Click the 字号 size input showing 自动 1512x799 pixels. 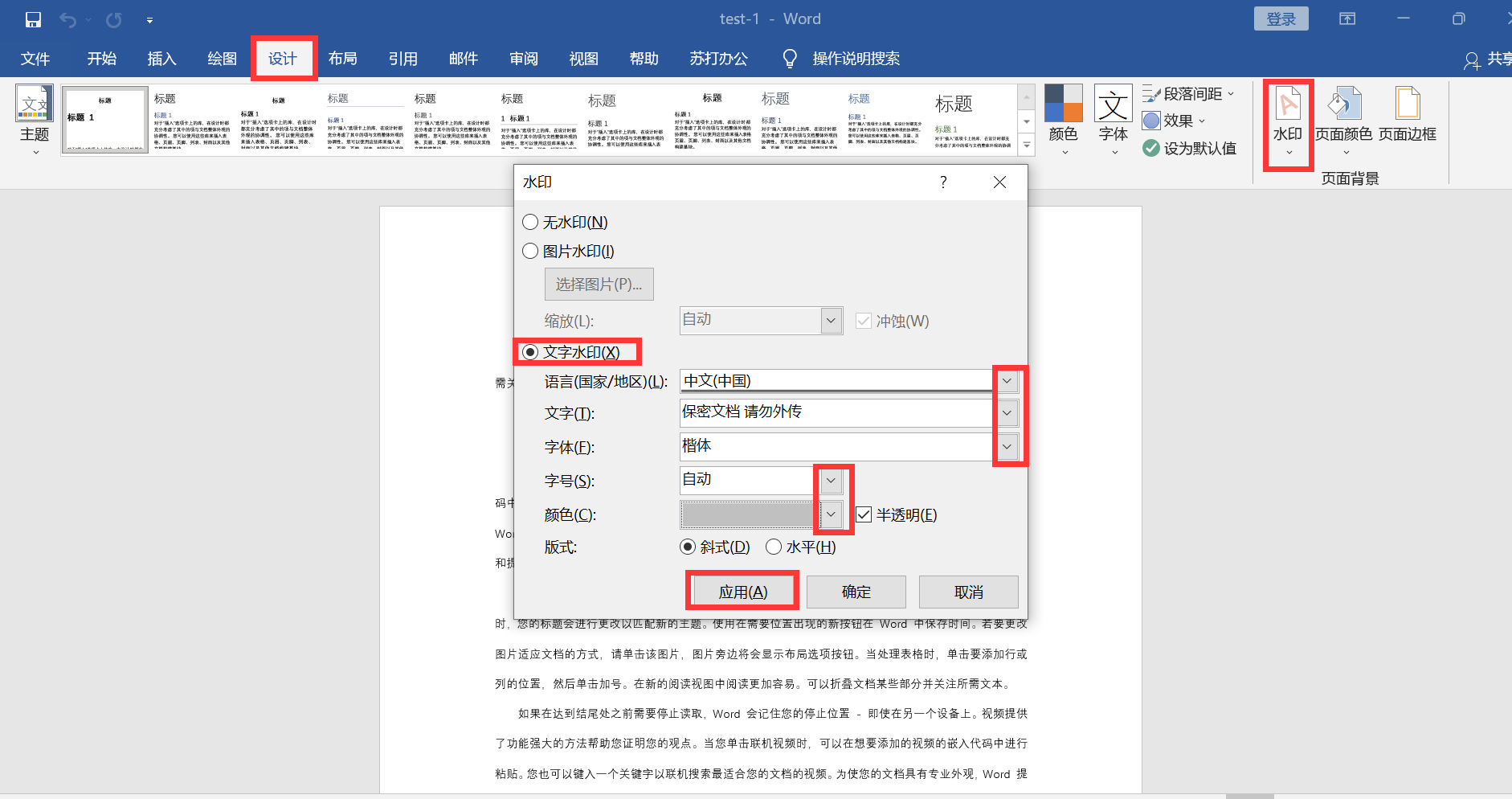click(750, 480)
